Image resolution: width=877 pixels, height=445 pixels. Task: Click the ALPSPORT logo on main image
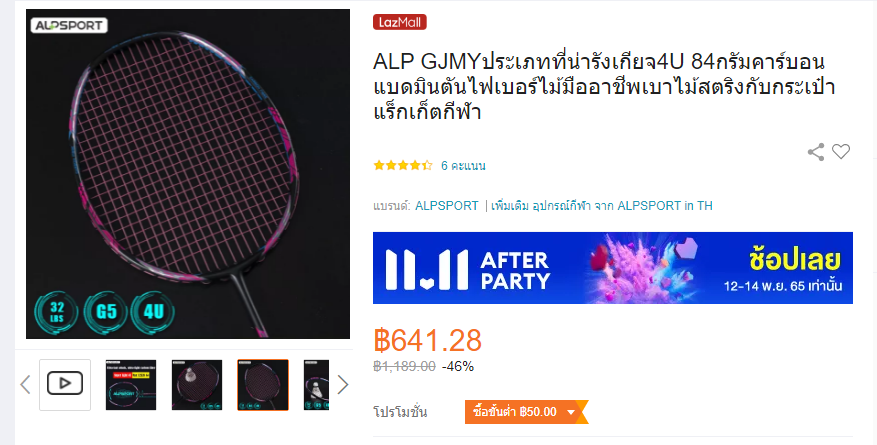pos(69,25)
